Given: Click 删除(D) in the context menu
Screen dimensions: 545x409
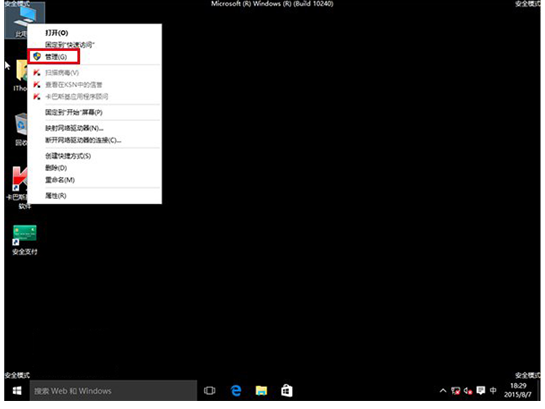Looking at the screenshot, I should 94,168.
